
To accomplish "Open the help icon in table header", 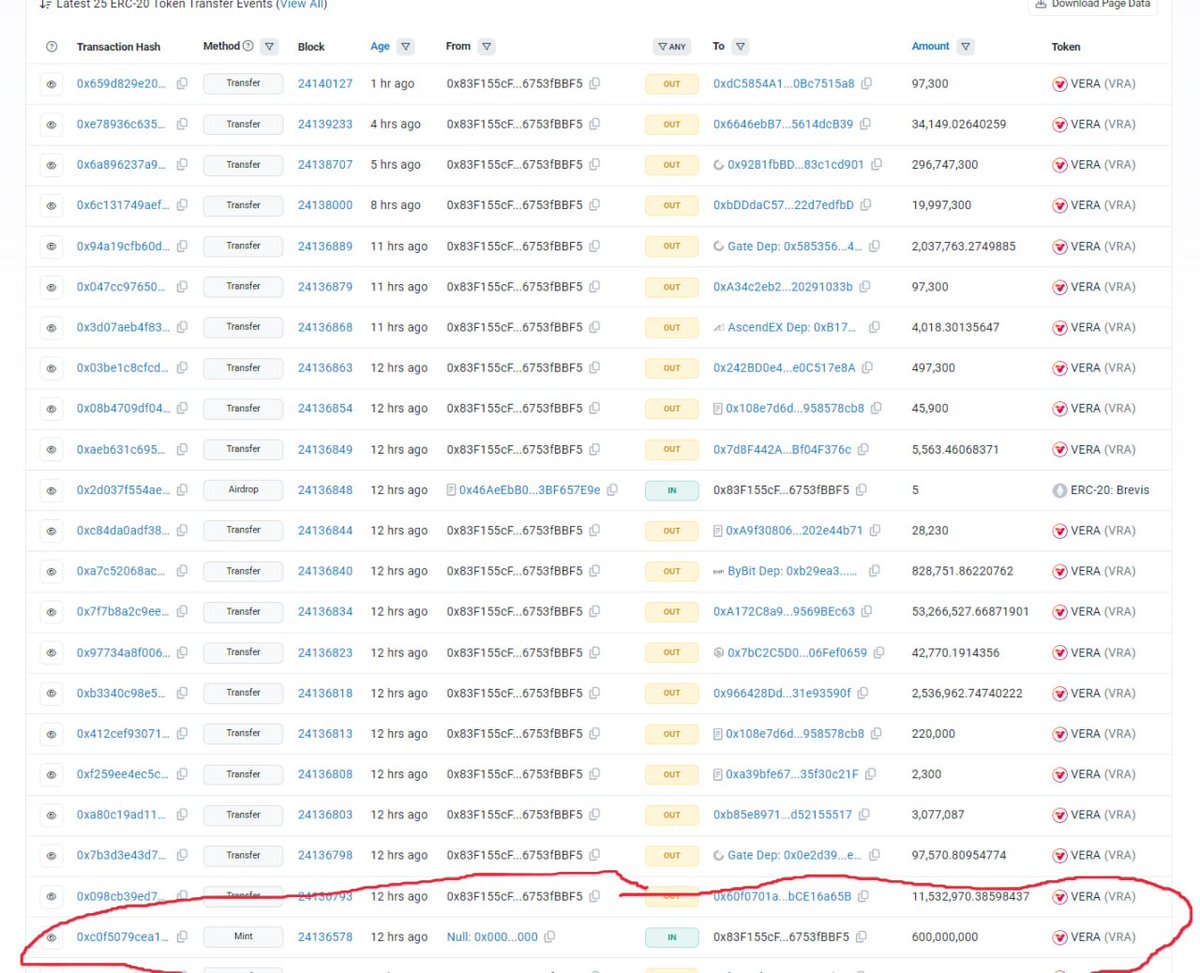I will point(52,47).
